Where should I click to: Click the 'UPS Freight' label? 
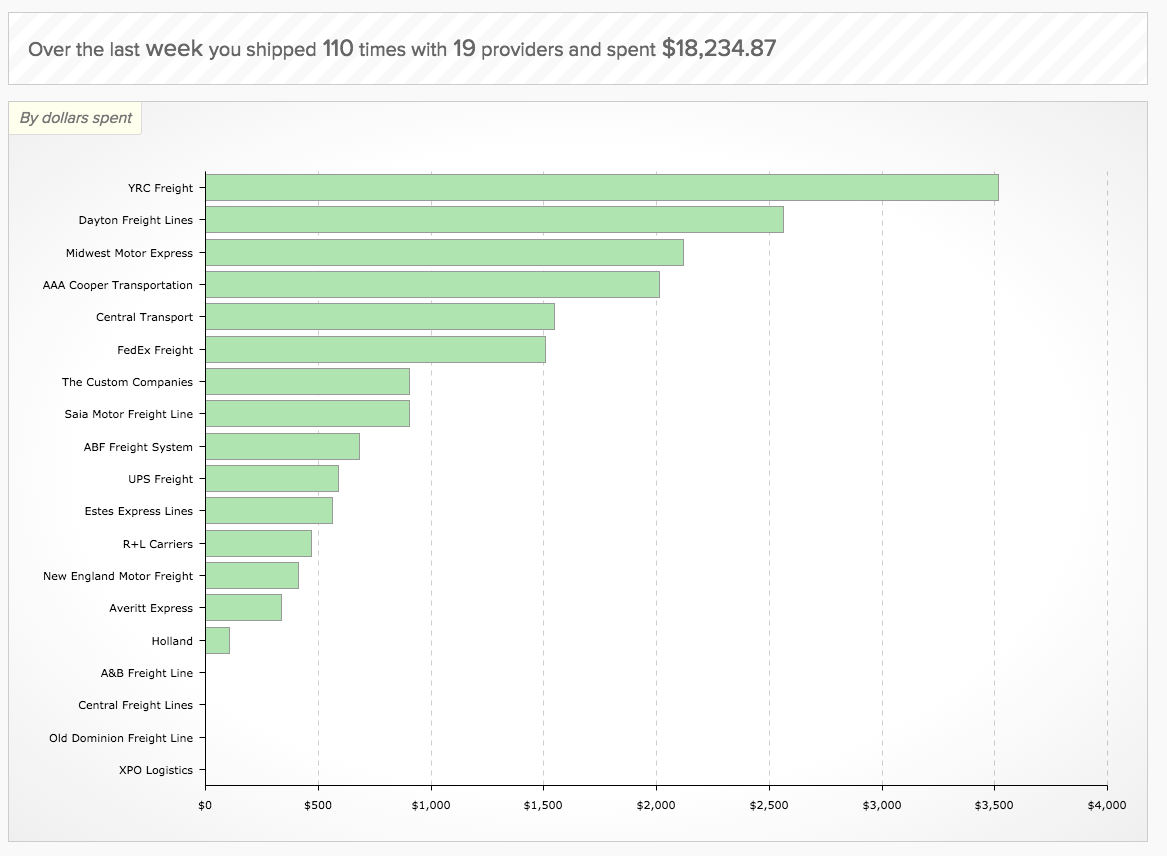pos(160,479)
